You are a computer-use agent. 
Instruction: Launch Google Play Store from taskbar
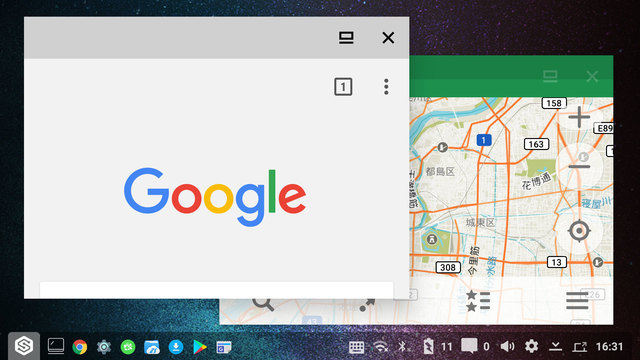200,347
